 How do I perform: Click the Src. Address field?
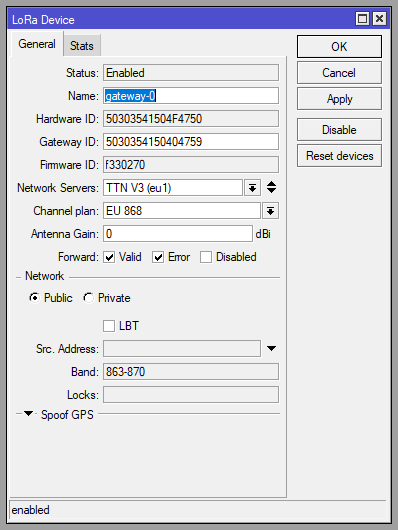pyautogui.click(x=182, y=348)
